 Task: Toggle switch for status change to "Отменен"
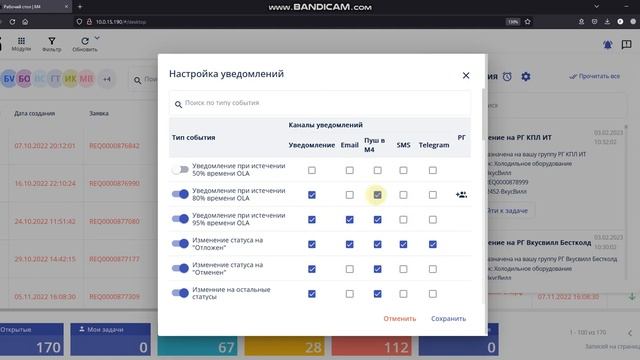pos(180,268)
